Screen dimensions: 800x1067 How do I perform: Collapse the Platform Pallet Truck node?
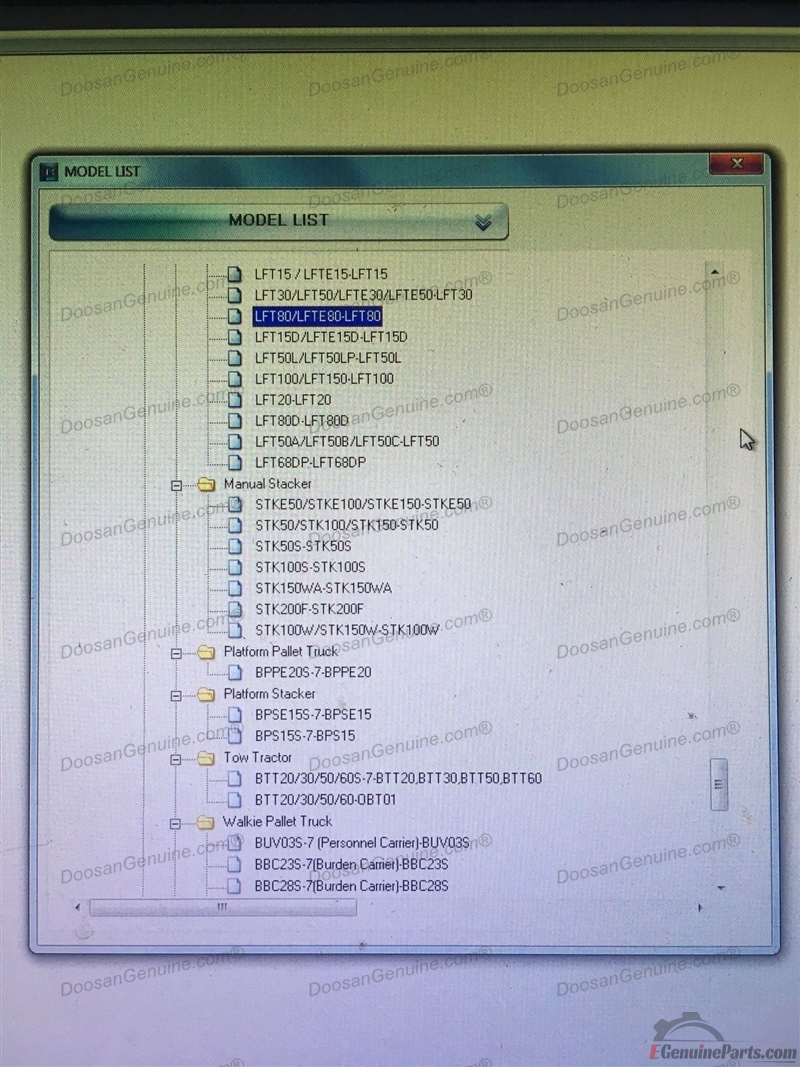coord(177,653)
